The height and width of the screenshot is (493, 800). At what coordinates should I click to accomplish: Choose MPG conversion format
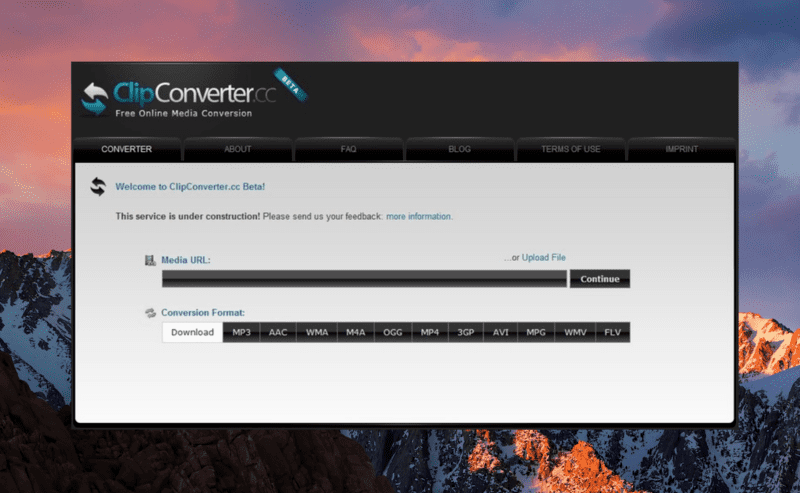[x=536, y=332]
